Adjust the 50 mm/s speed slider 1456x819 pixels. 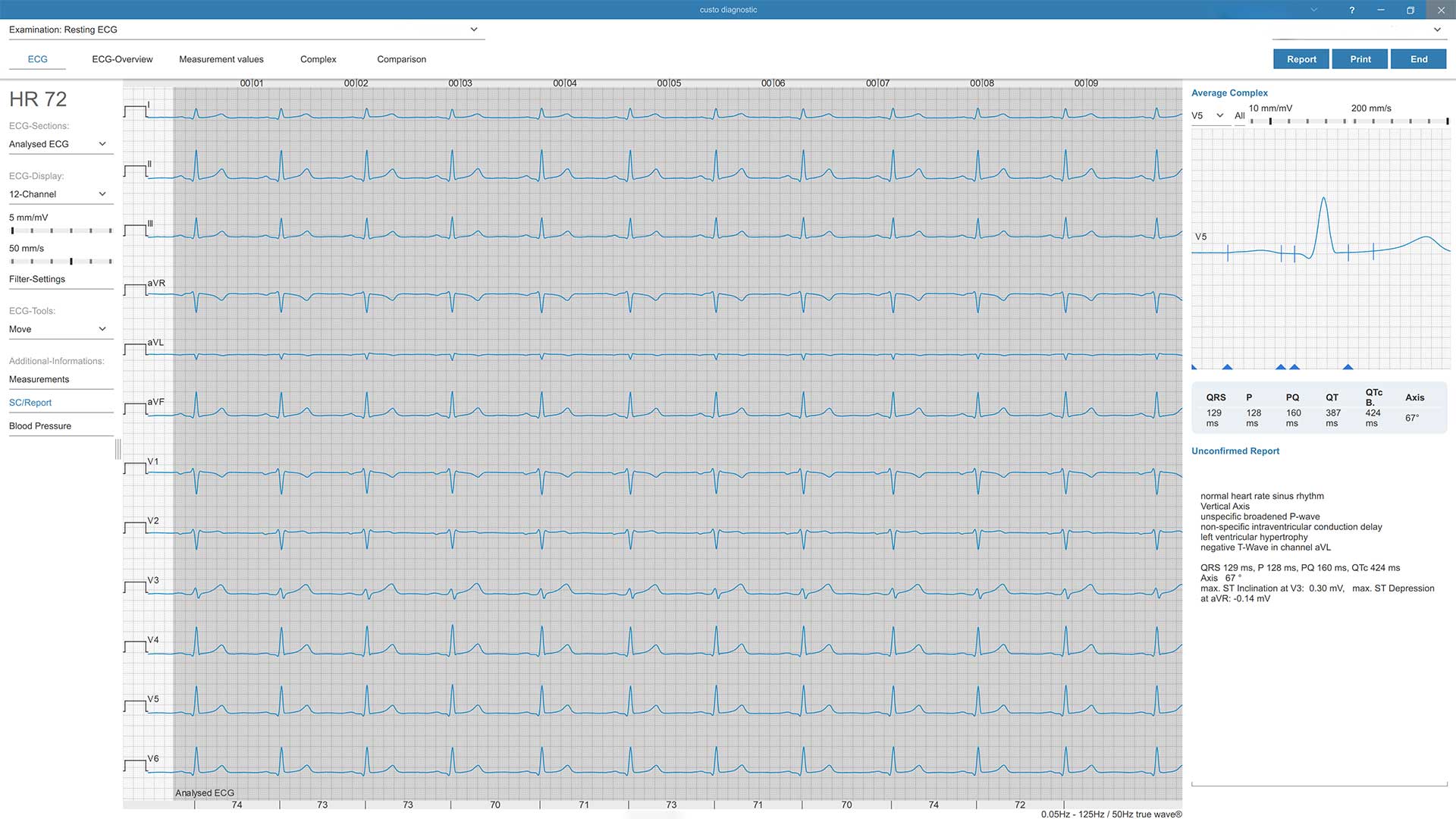click(61, 262)
